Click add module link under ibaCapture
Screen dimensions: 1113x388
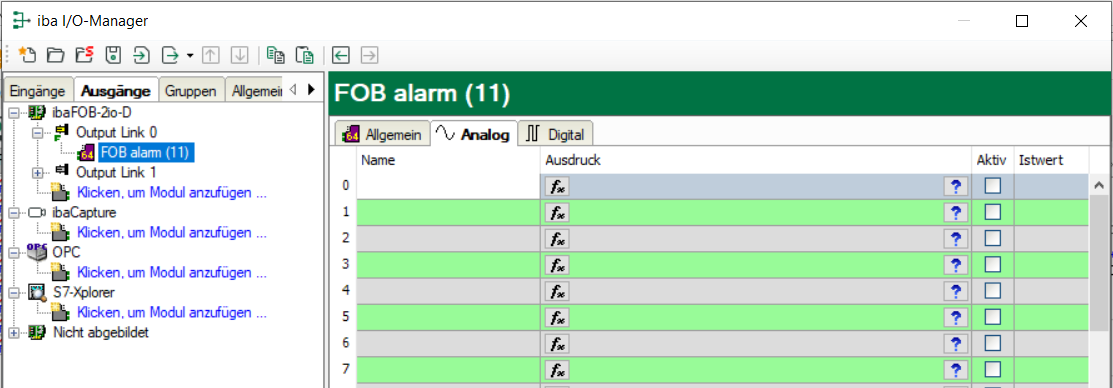[172, 232]
